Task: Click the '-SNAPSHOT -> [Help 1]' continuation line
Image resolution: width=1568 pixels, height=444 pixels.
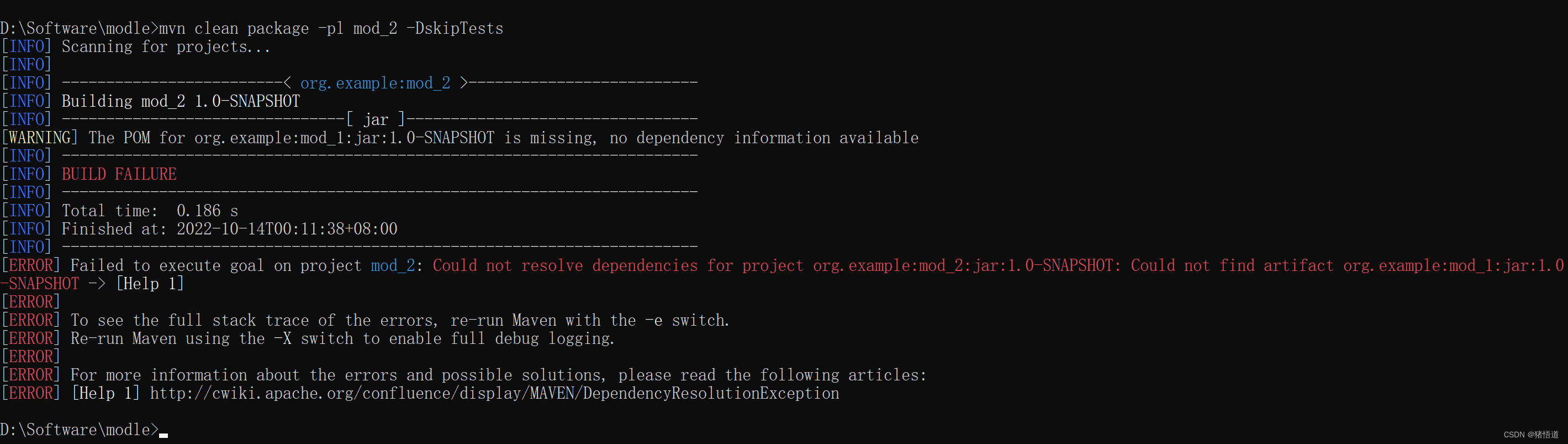Action: 92,284
